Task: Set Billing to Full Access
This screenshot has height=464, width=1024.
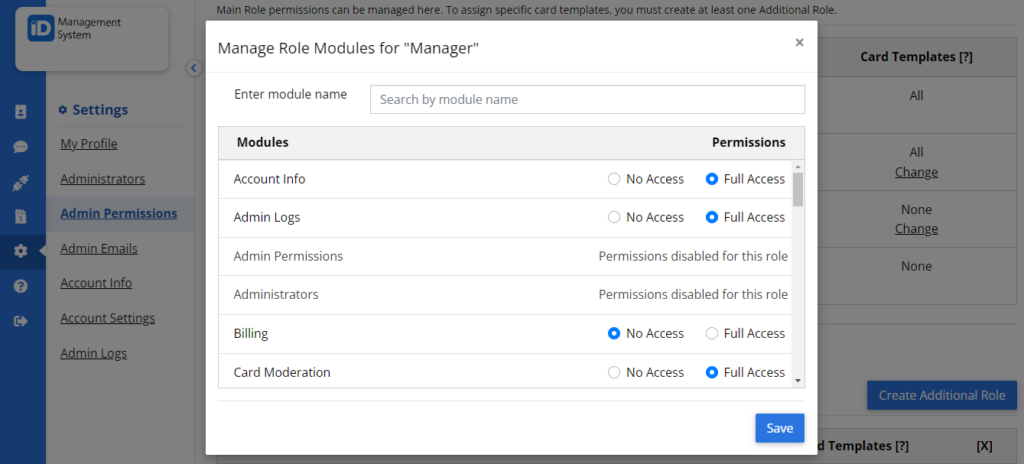Action: [x=712, y=333]
